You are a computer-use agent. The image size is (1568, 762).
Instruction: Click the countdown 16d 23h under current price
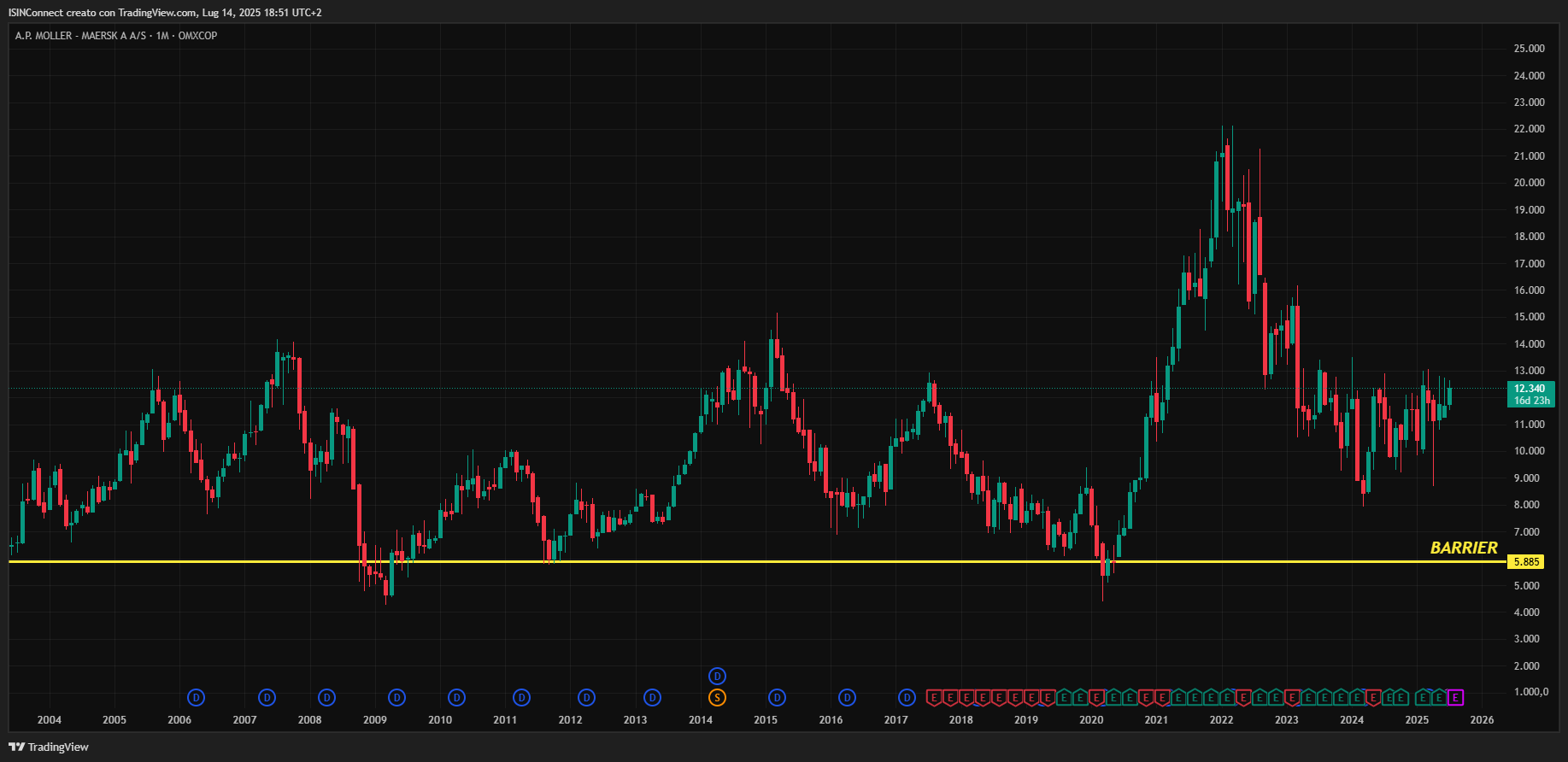tap(1531, 401)
